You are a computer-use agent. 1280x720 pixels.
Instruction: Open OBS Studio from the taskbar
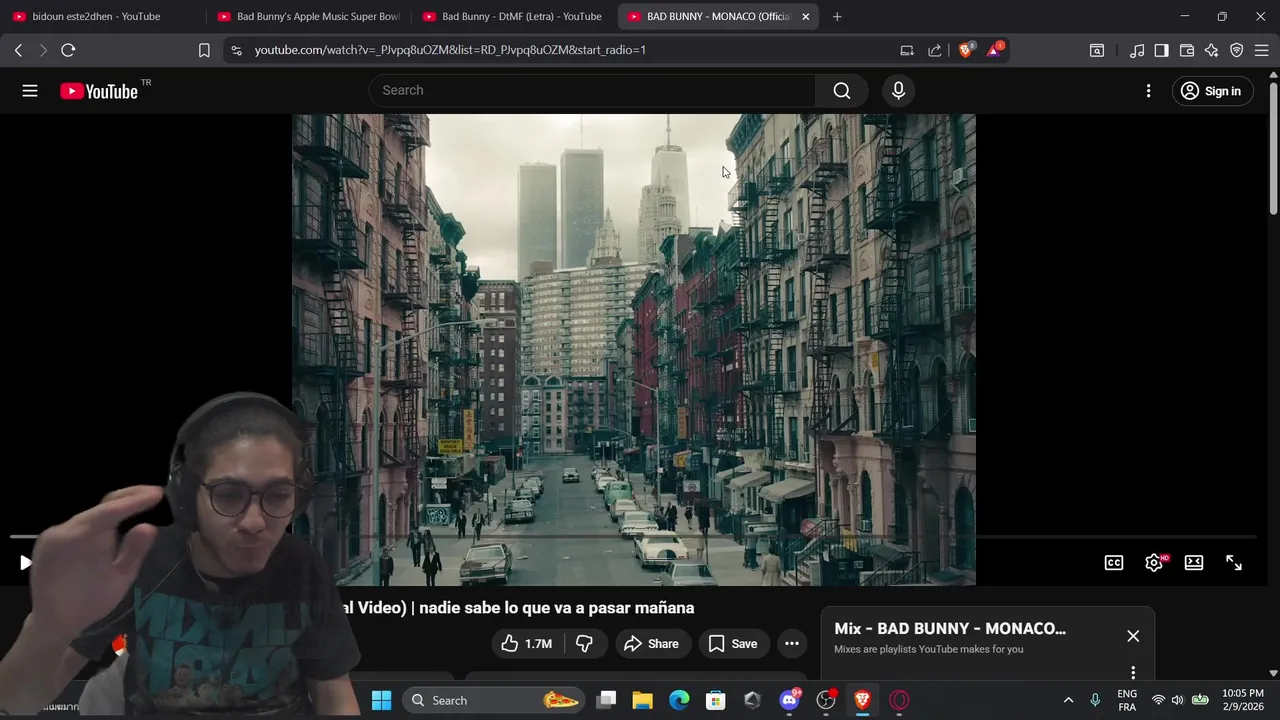coord(826,700)
